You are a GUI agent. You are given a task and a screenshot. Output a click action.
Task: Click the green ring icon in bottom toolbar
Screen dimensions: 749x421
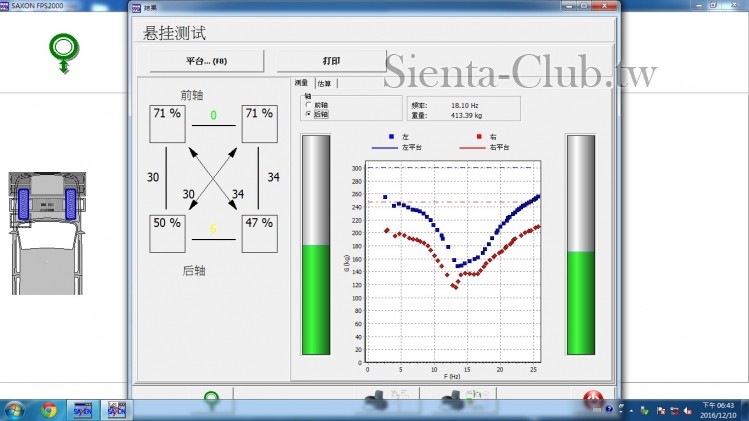pos(212,400)
